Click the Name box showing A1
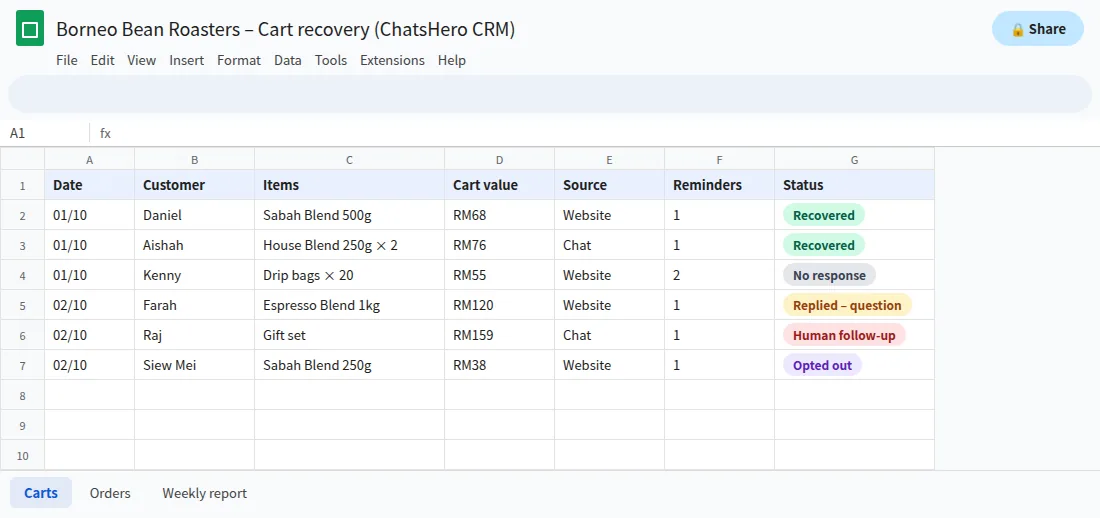Viewport: 1100px width, 518px height. [x=45, y=133]
